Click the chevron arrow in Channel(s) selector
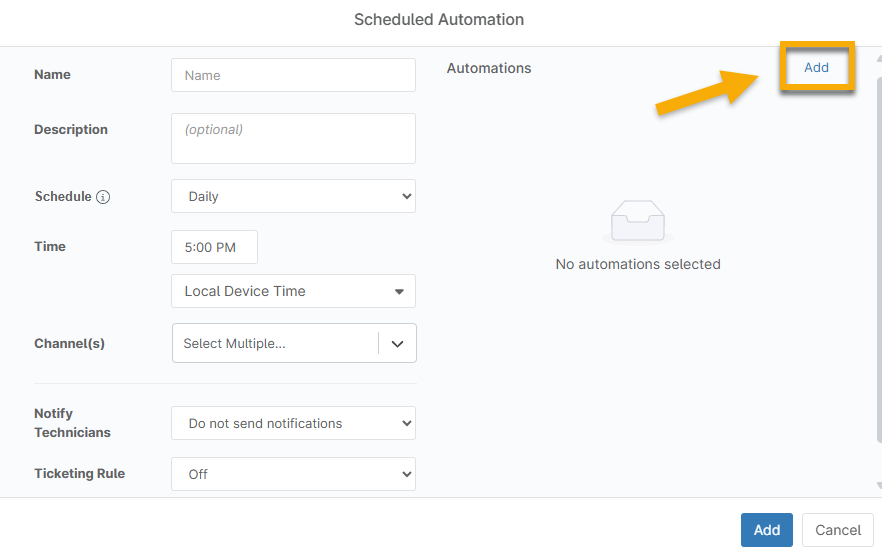 click(397, 343)
